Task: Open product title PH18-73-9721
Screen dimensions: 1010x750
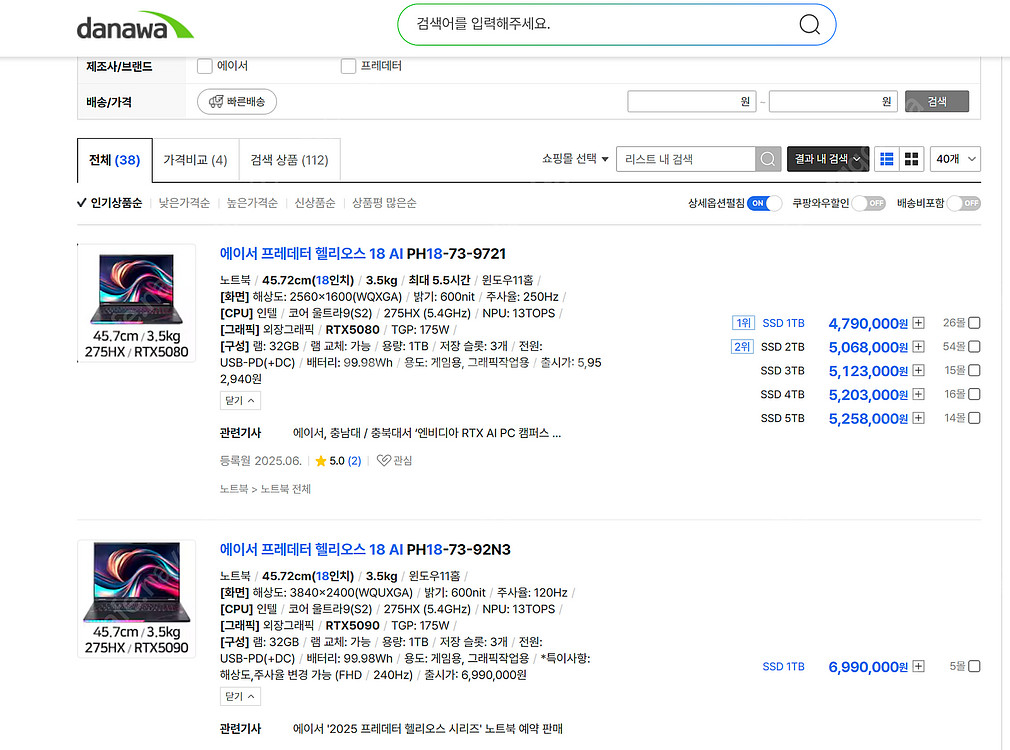Action: tap(363, 254)
